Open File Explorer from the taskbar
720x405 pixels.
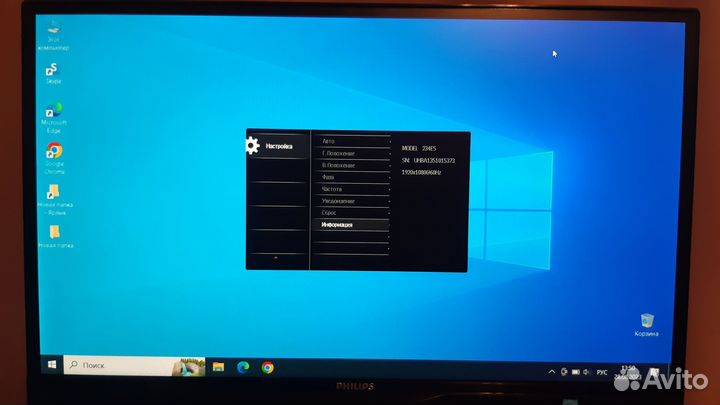[218, 367]
